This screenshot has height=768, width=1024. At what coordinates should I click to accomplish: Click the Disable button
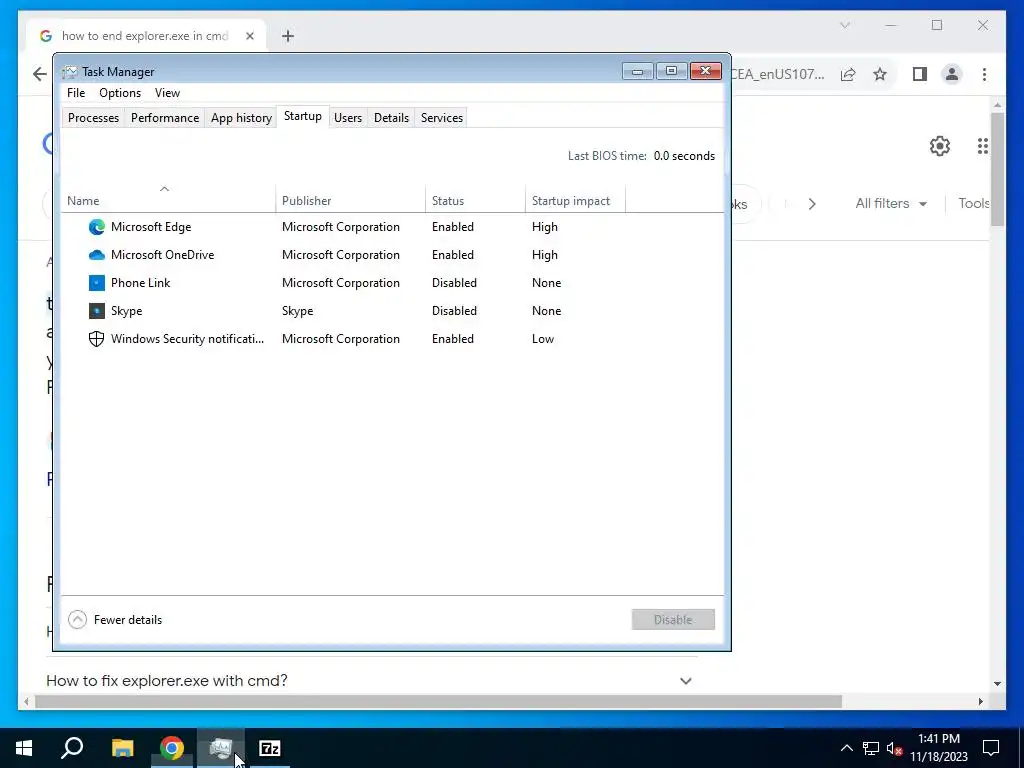[x=673, y=620]
